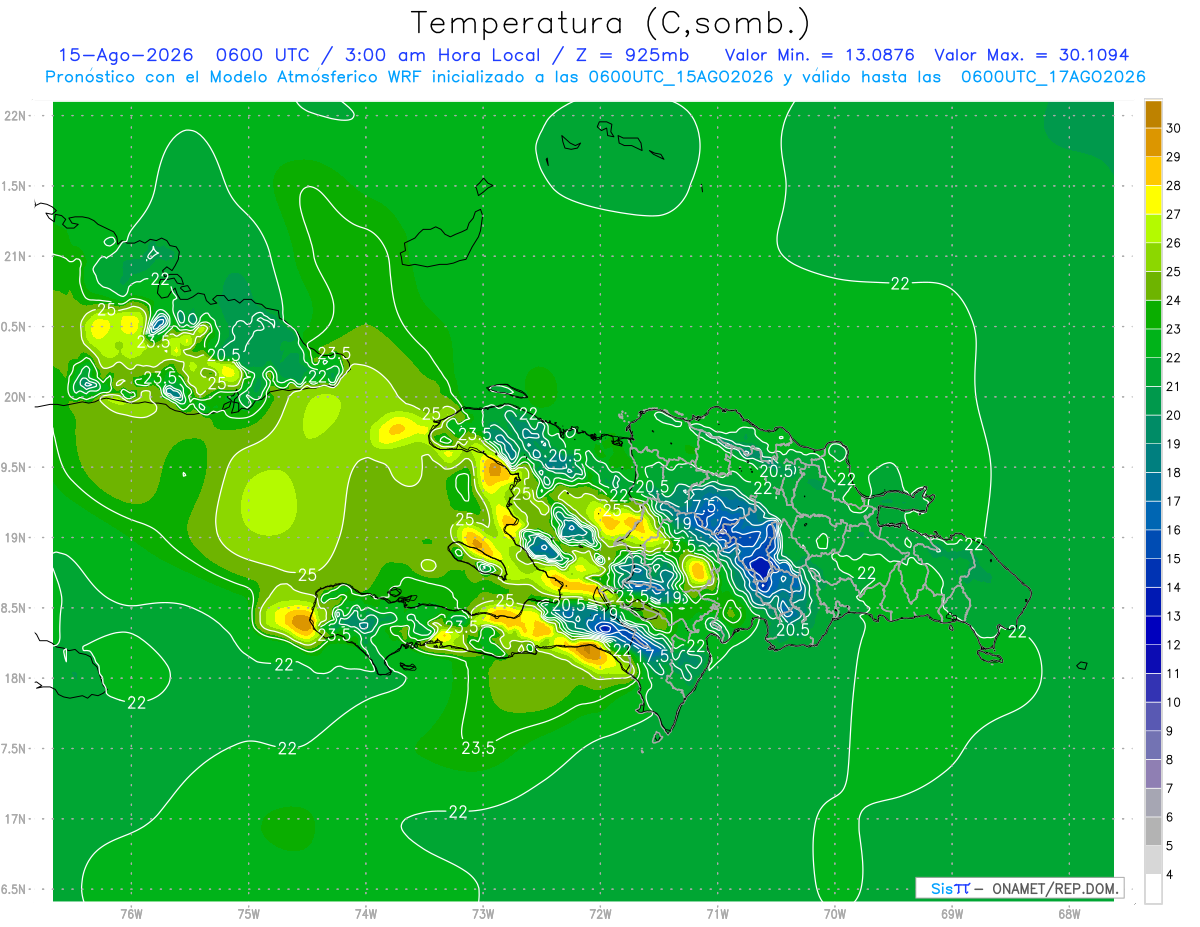The image size is (1200, 927).
Task: Select the legend color between 29 and 30
Action: coord(1153,142)
